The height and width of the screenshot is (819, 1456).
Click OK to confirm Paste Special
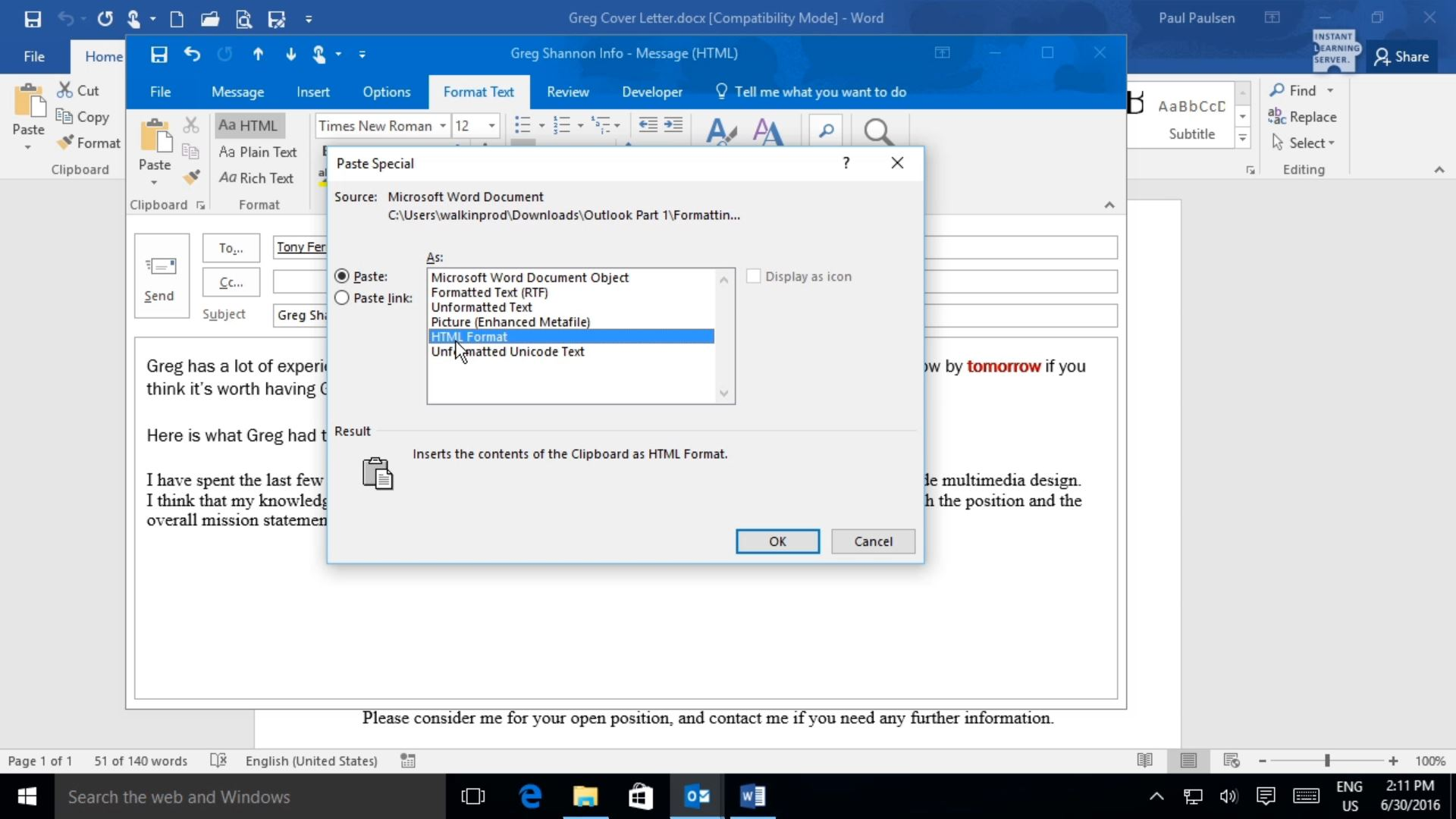tap(777, 541)
